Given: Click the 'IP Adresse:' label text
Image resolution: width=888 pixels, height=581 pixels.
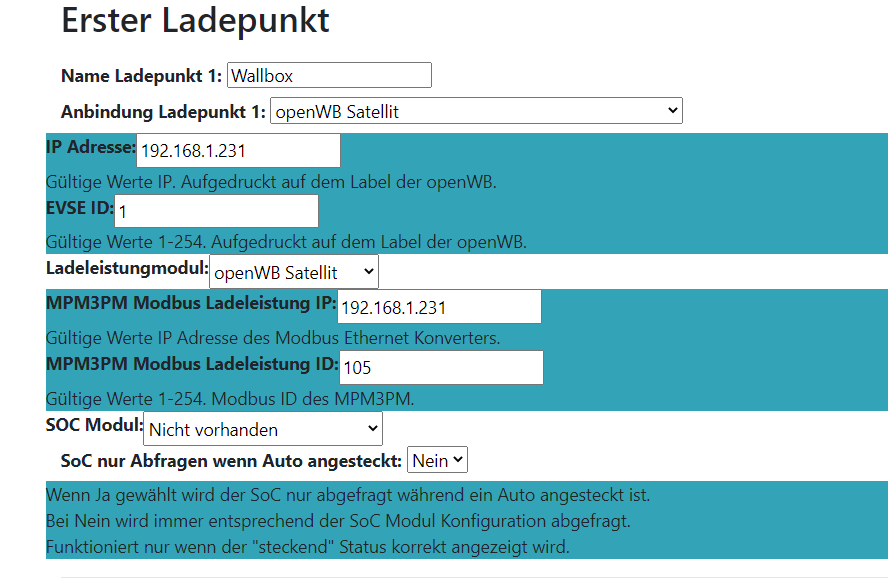Looking at the screenshot, I should click(x=90, y=147).
